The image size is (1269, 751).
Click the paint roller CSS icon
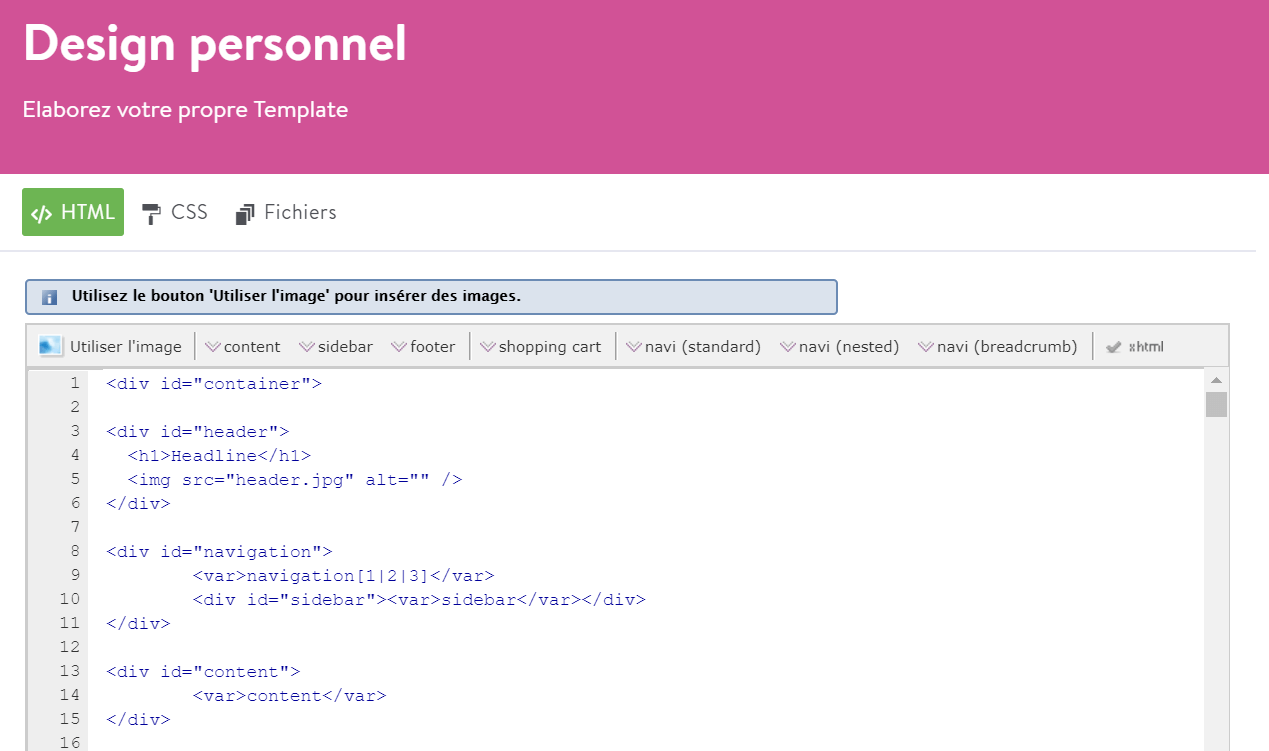(151, 213)
